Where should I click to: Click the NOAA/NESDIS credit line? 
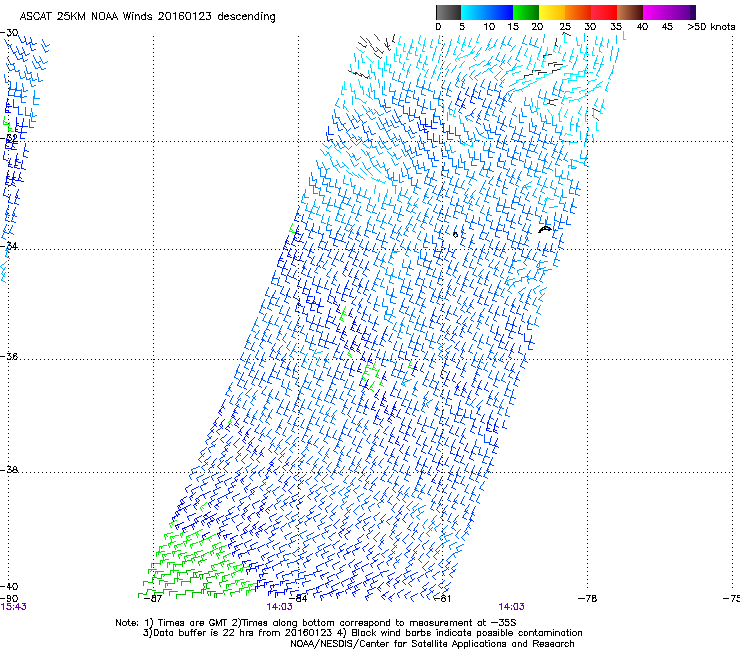point(432,644)
